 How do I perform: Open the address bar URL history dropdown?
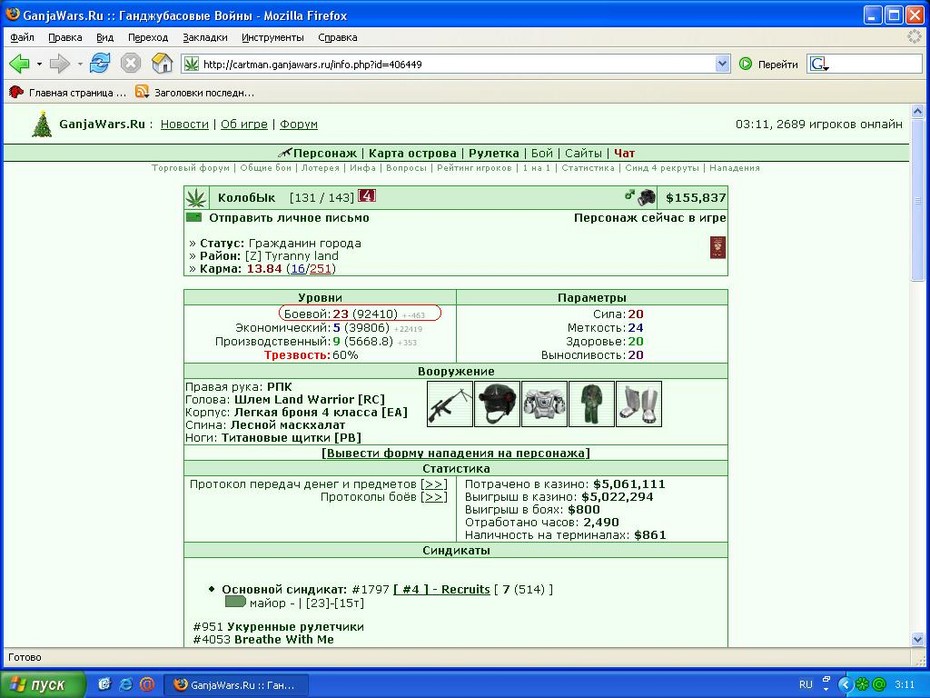tap(722, 63)
